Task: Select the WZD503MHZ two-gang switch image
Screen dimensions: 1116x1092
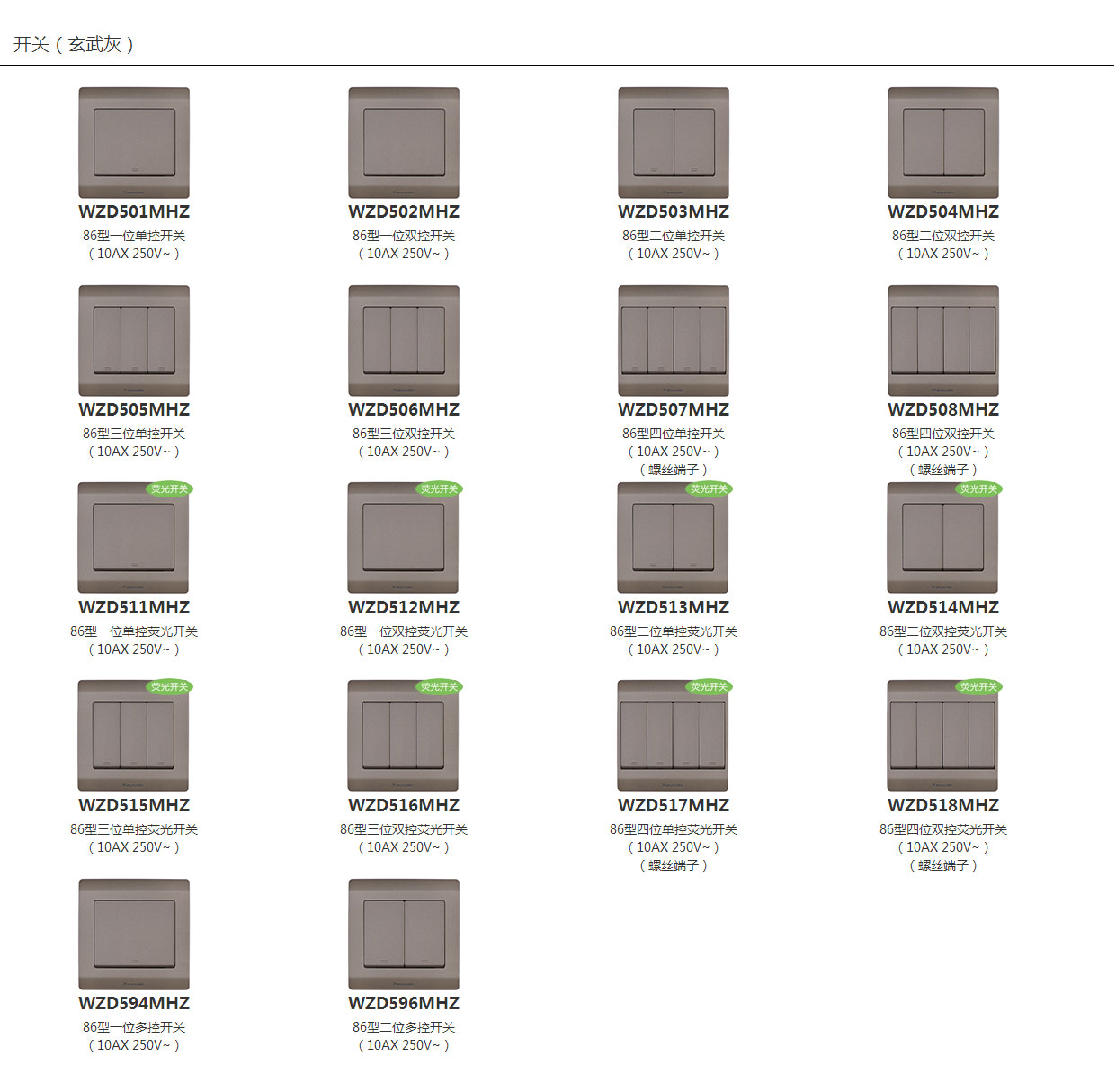Action: pos(674,142)
